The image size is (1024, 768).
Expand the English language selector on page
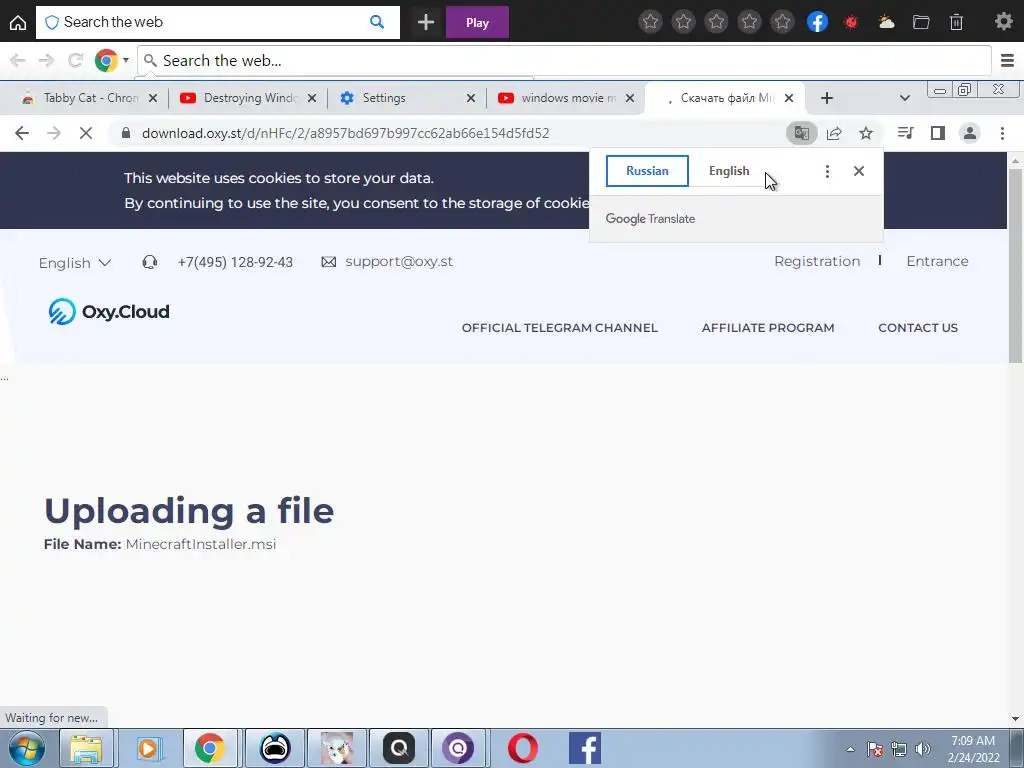pyautogui.click(x=74, y=263)
